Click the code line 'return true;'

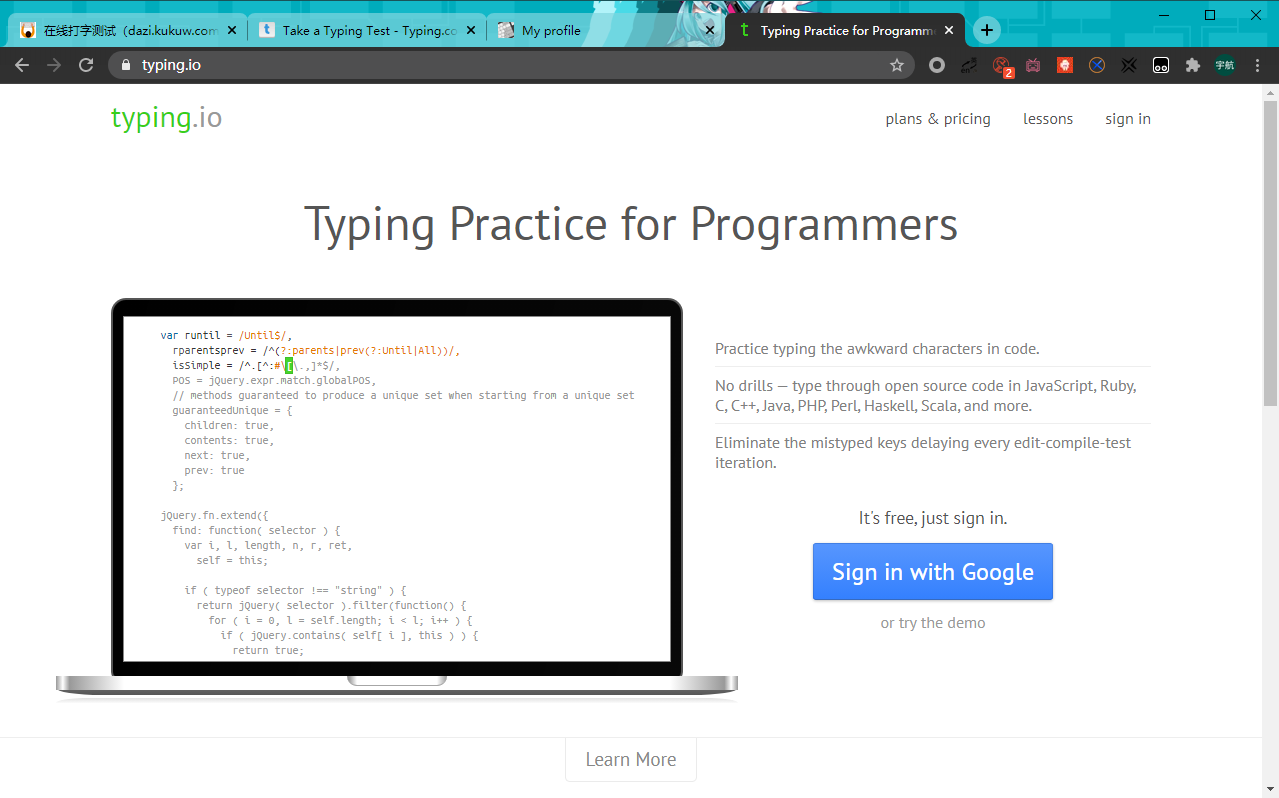coord(268,650)
